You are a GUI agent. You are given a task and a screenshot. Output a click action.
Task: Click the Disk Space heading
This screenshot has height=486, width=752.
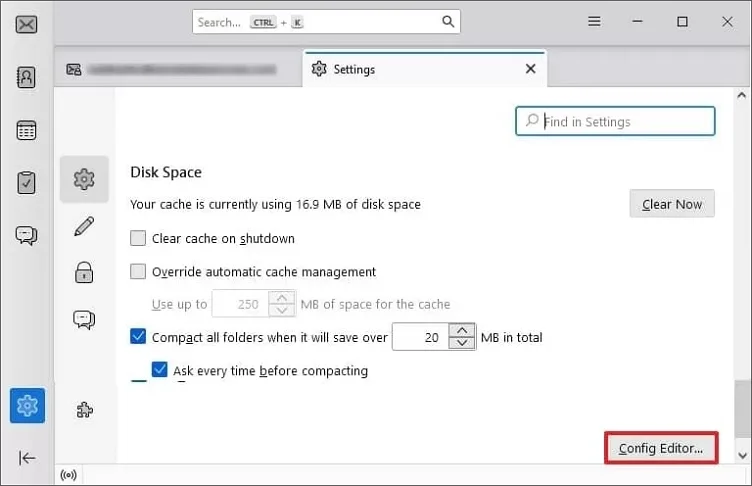coord(166,172)
